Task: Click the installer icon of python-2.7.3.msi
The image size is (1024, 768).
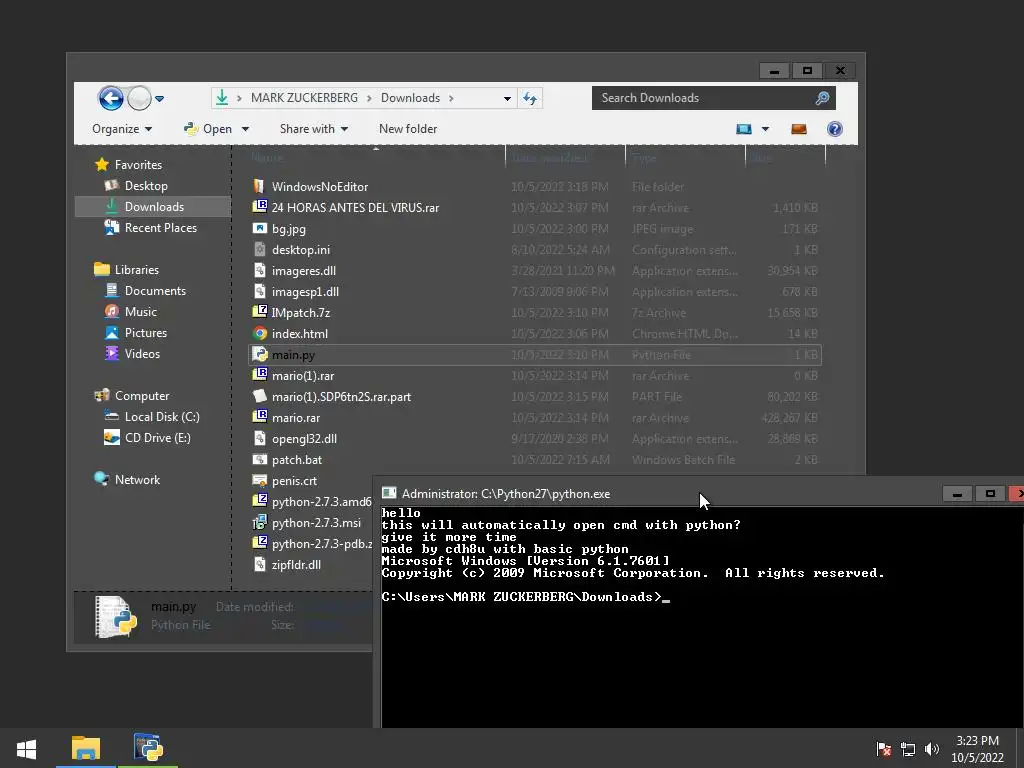Action: tap(260, 522)
